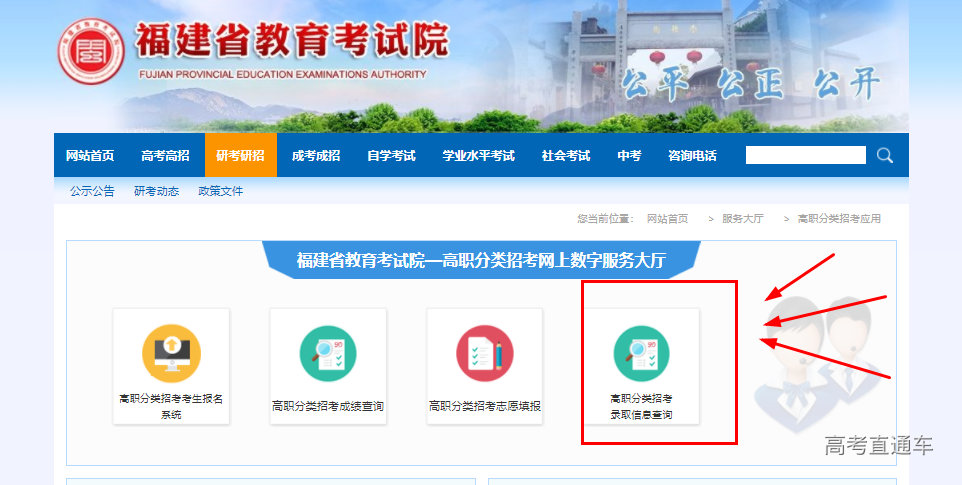Viewport: 962px width, 485px height.
Task: Click 录取信息查询 label text
Action: coord(641,414)
